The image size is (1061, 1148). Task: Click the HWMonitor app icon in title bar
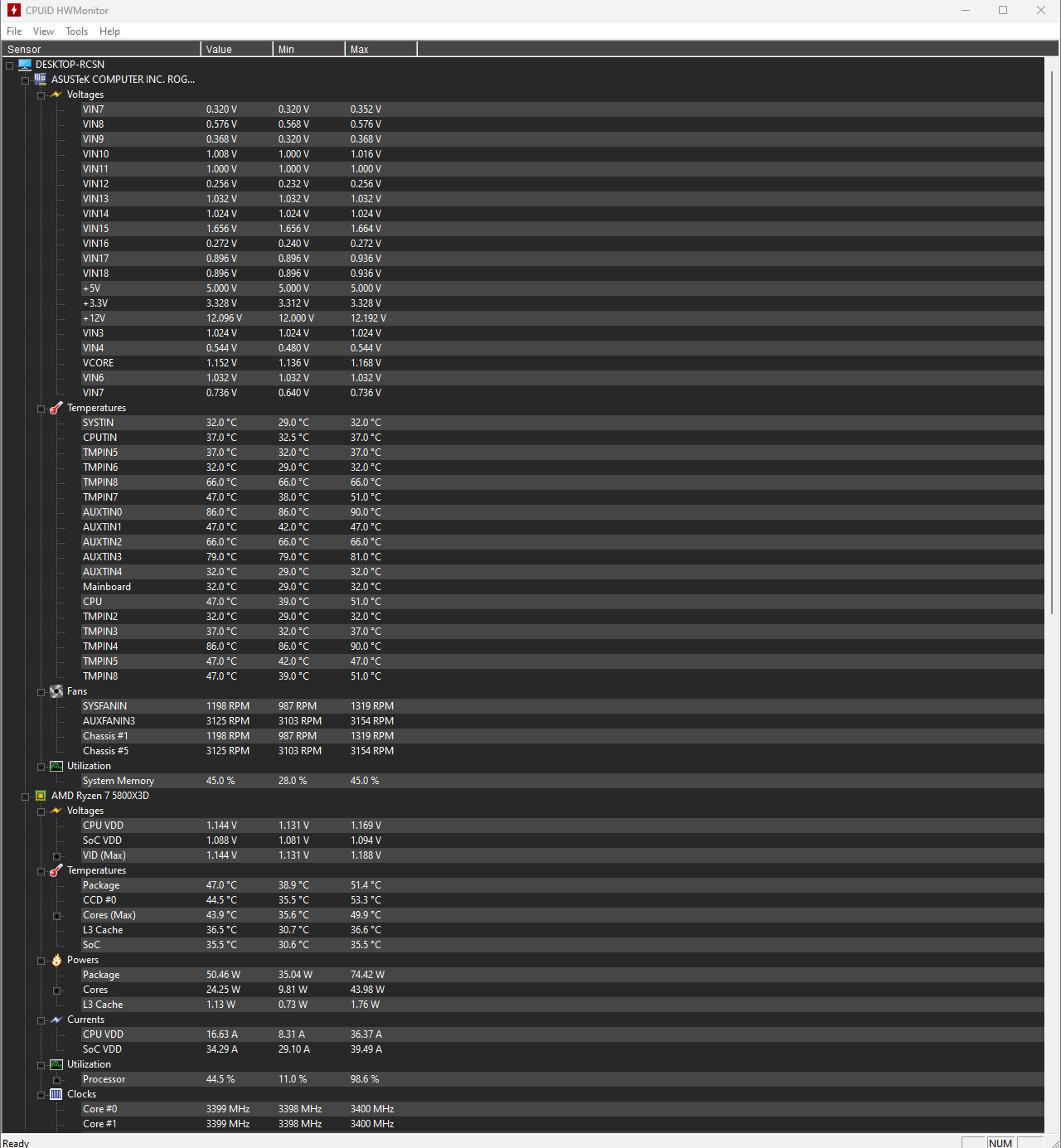[13, 10]
